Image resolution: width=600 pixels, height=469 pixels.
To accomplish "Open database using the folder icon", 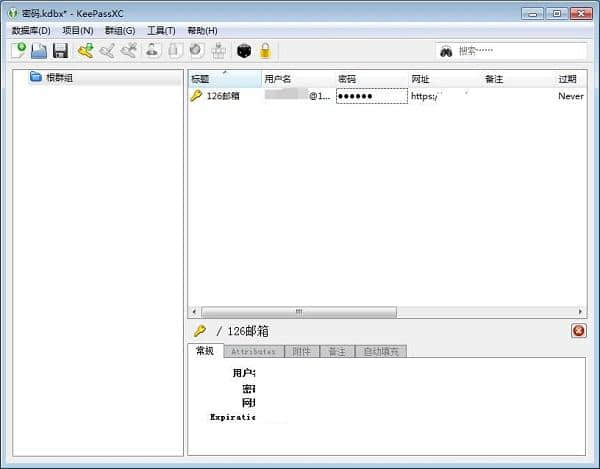I will 39,51.
